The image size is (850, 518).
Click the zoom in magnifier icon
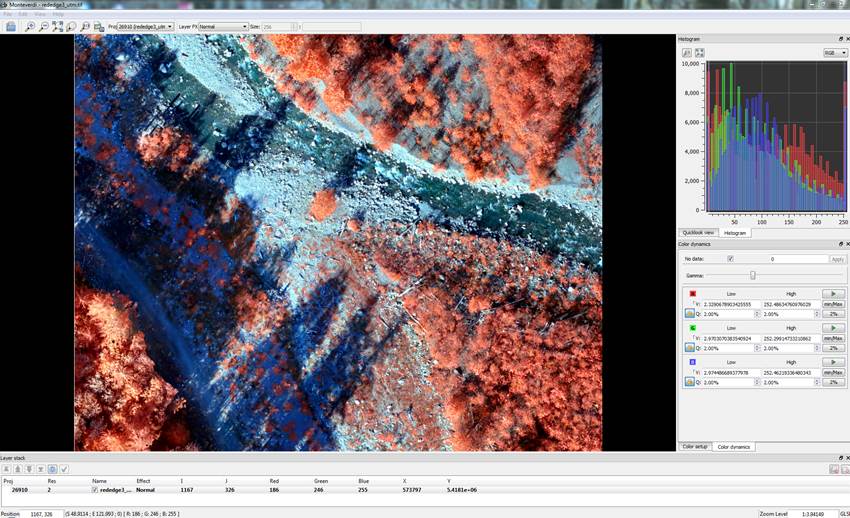click(x=30, y=27)
